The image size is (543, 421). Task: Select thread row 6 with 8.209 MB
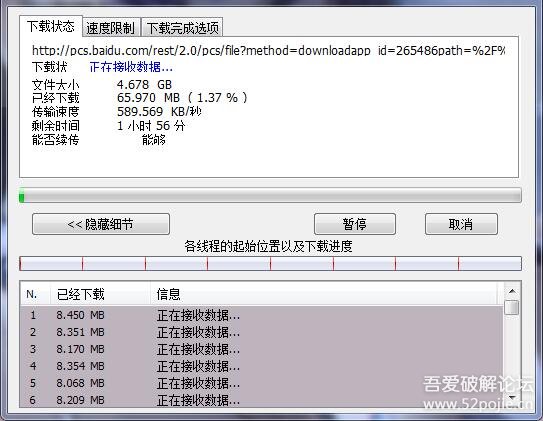click(x=261, y=400)
